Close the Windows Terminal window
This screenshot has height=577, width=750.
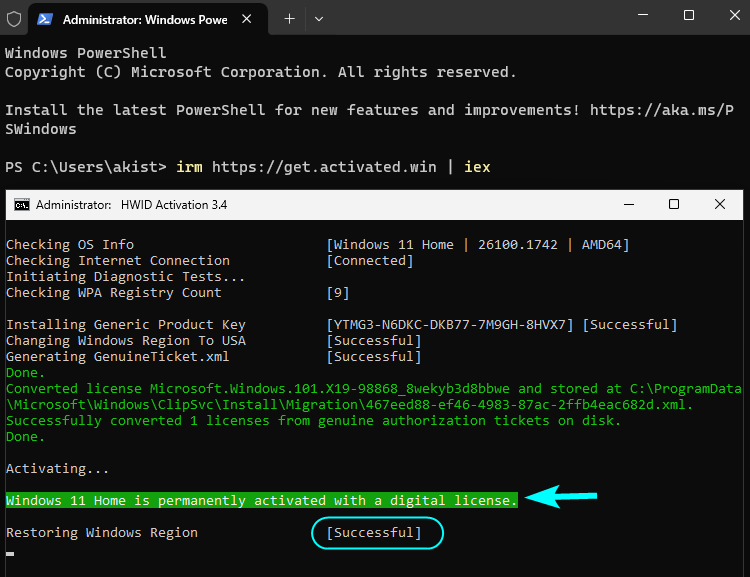[735, 15]
